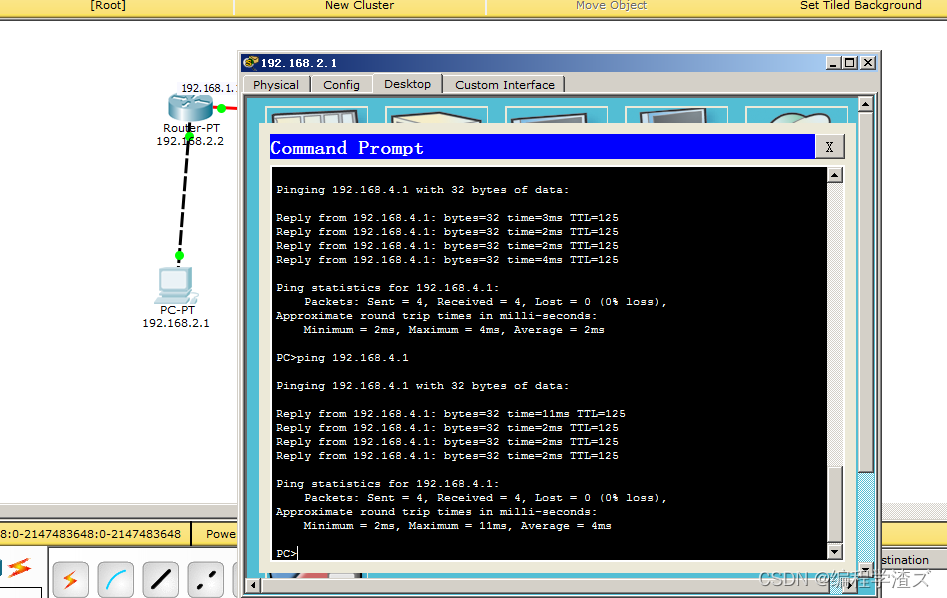Image resolution: width=947 pixels, height=598 pixels.
Task: Open the Config tab
Action: click(x=341, y=85)
